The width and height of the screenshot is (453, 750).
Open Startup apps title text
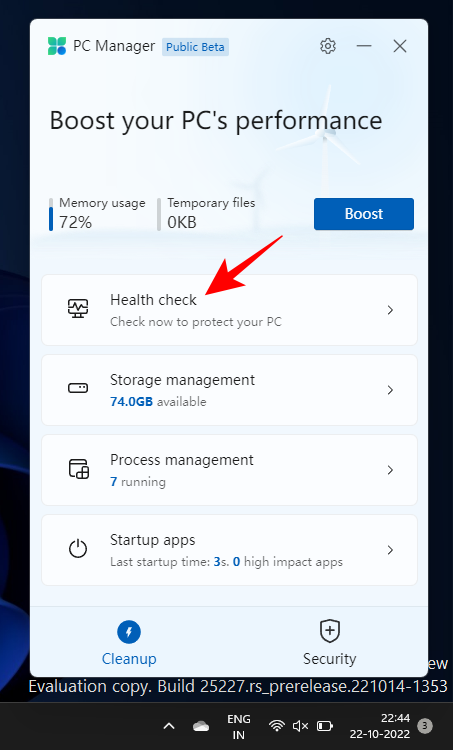(153, 540)
